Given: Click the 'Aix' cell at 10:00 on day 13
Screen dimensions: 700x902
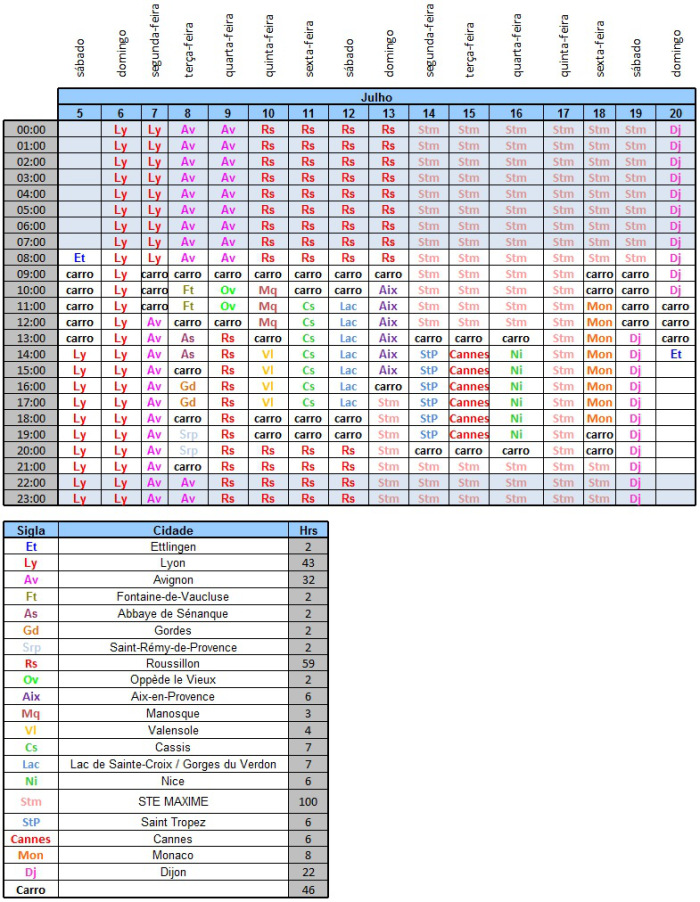Looking at the screenshot, I should [x=388, y=290].
